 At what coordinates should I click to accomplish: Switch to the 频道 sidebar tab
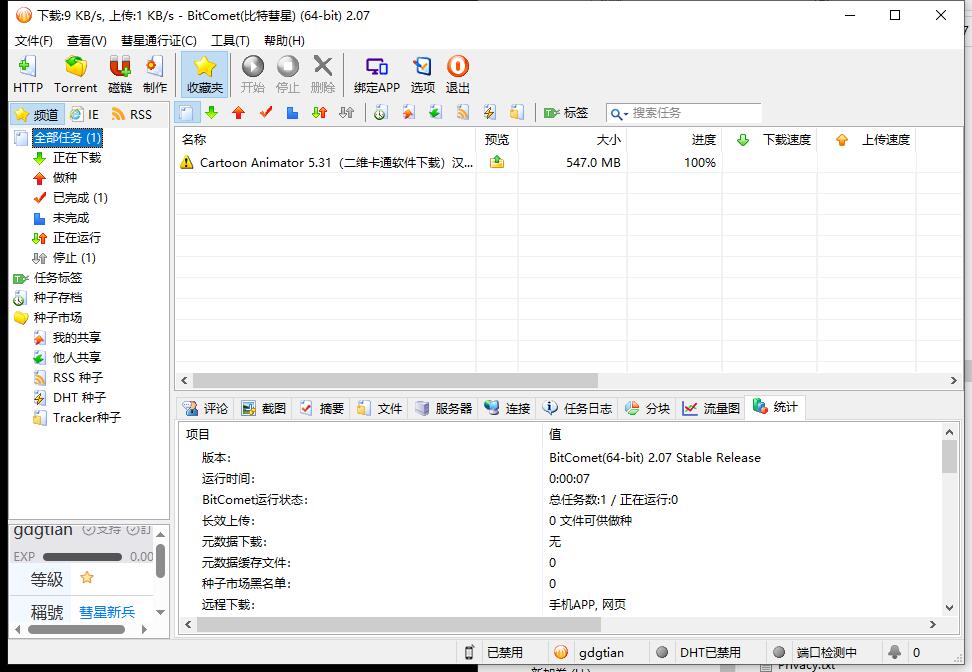coord(37,115)
